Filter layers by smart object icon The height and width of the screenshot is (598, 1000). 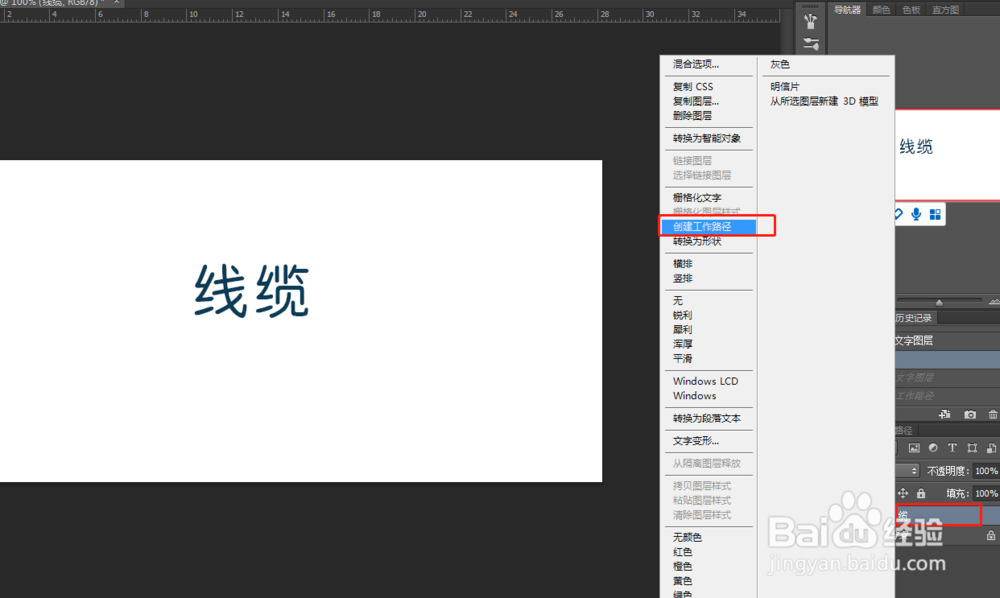coord(991,448)
